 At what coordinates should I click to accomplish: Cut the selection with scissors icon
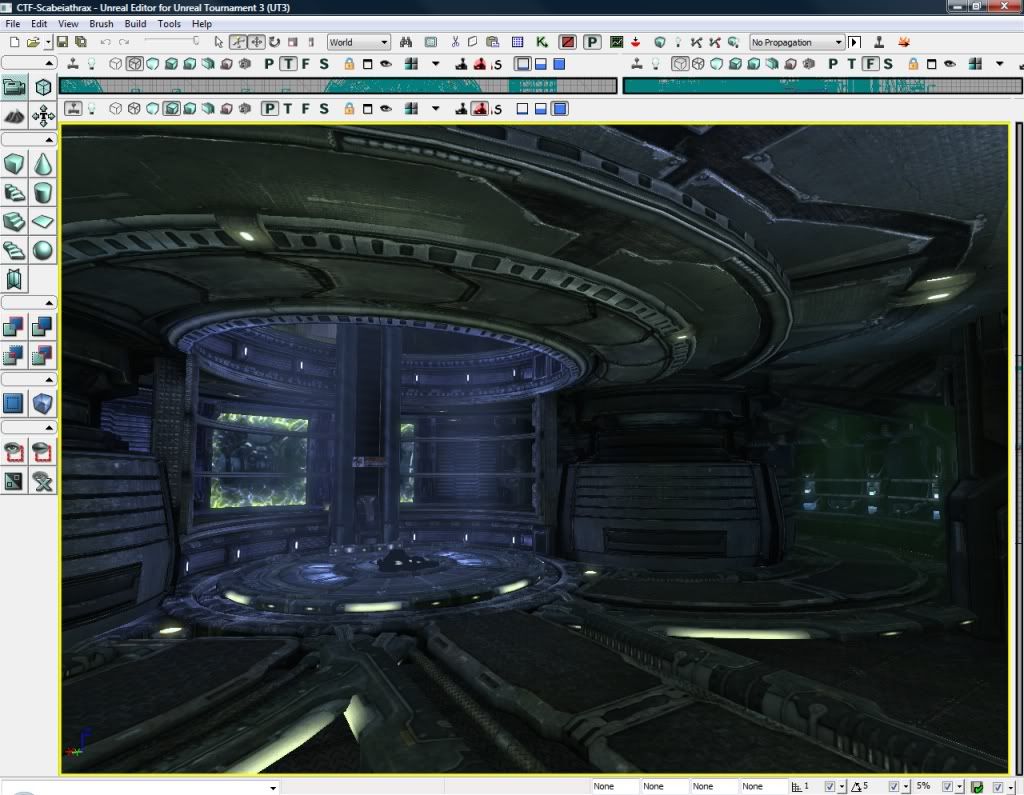455,42
